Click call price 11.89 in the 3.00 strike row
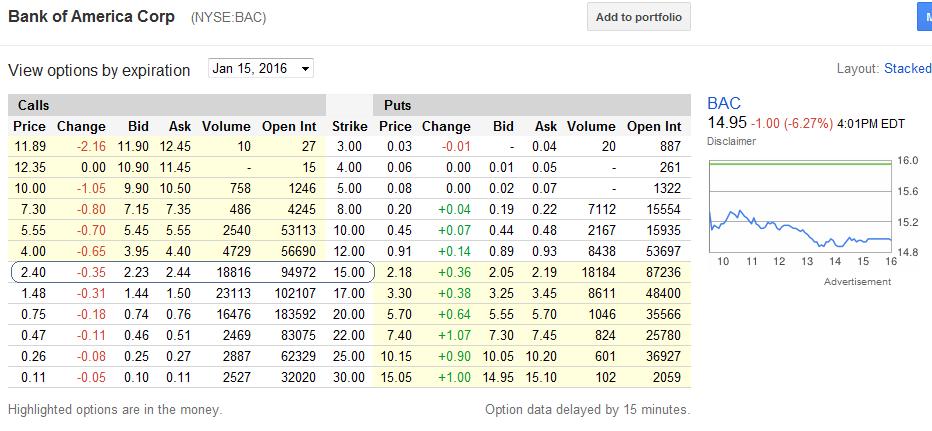 30,147
